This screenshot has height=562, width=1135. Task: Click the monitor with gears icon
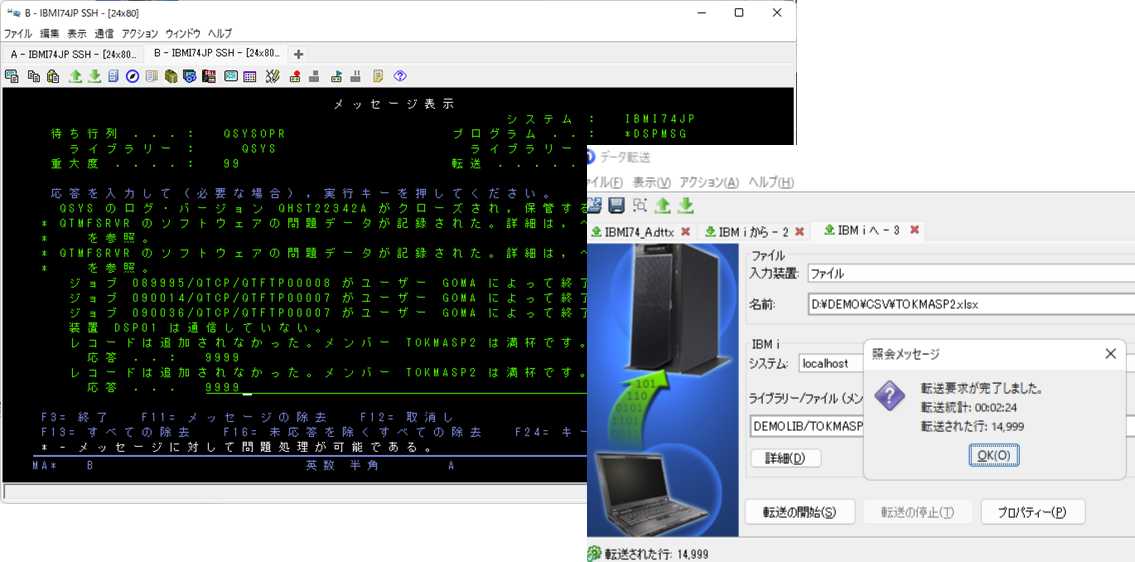(x=190, y=76)
